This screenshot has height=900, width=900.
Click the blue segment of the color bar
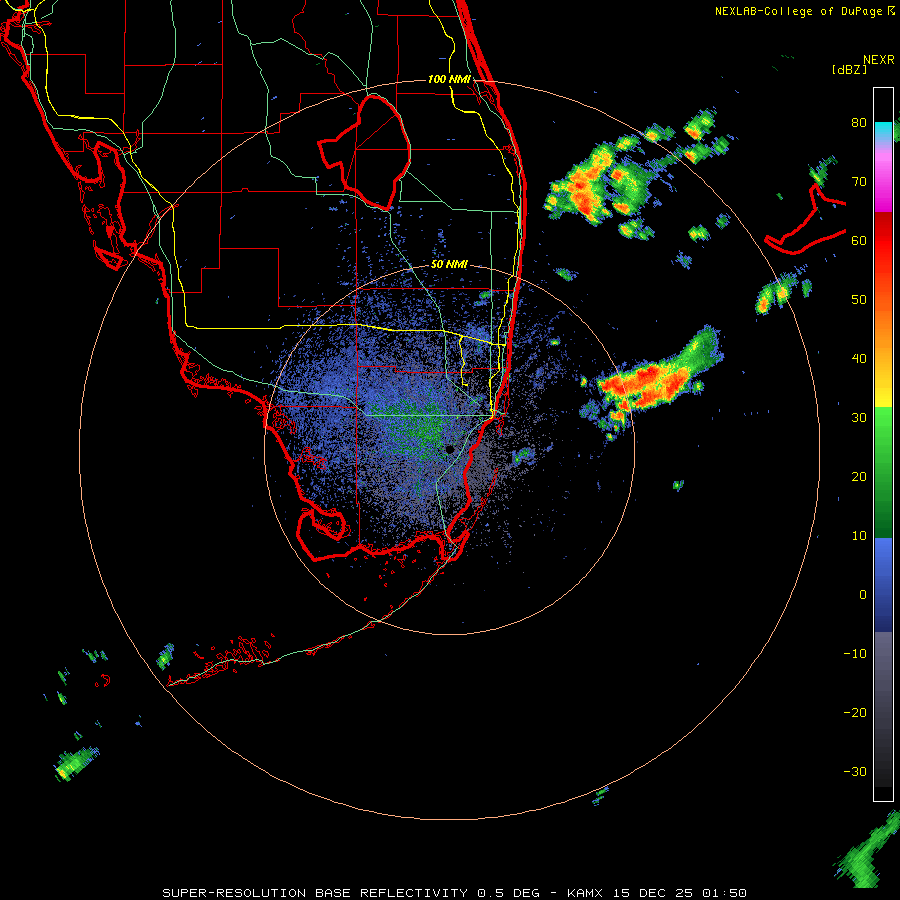(883, 585)
